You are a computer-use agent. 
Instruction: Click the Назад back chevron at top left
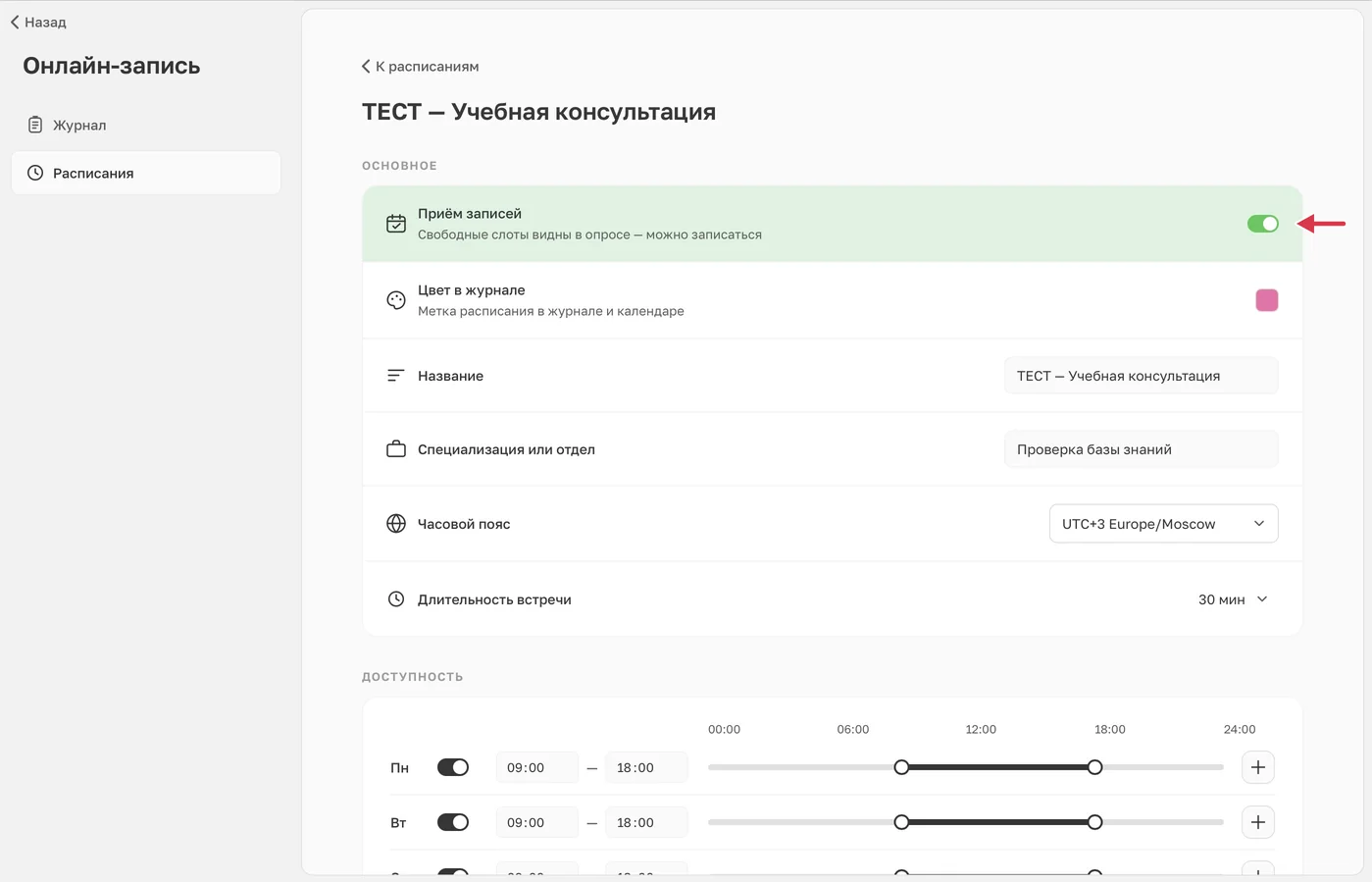15,22
